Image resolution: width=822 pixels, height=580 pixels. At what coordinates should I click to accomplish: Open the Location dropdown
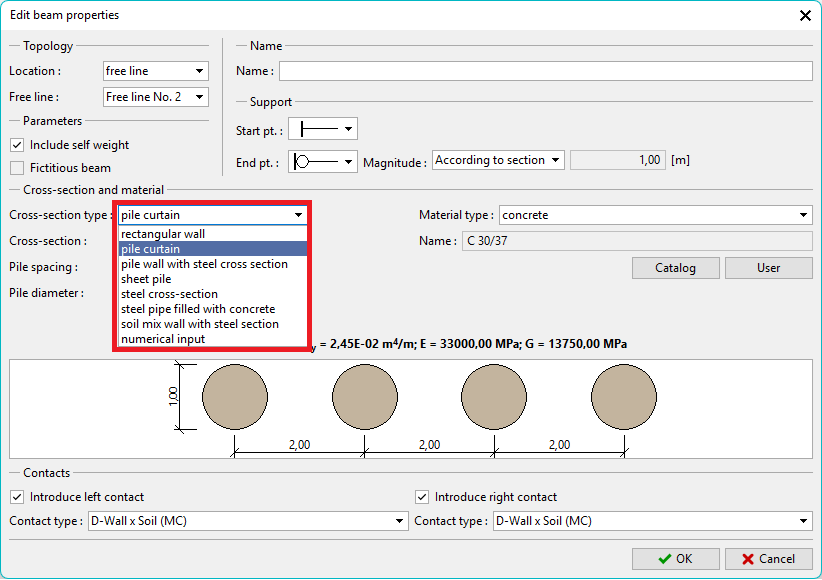pos(155,71)
